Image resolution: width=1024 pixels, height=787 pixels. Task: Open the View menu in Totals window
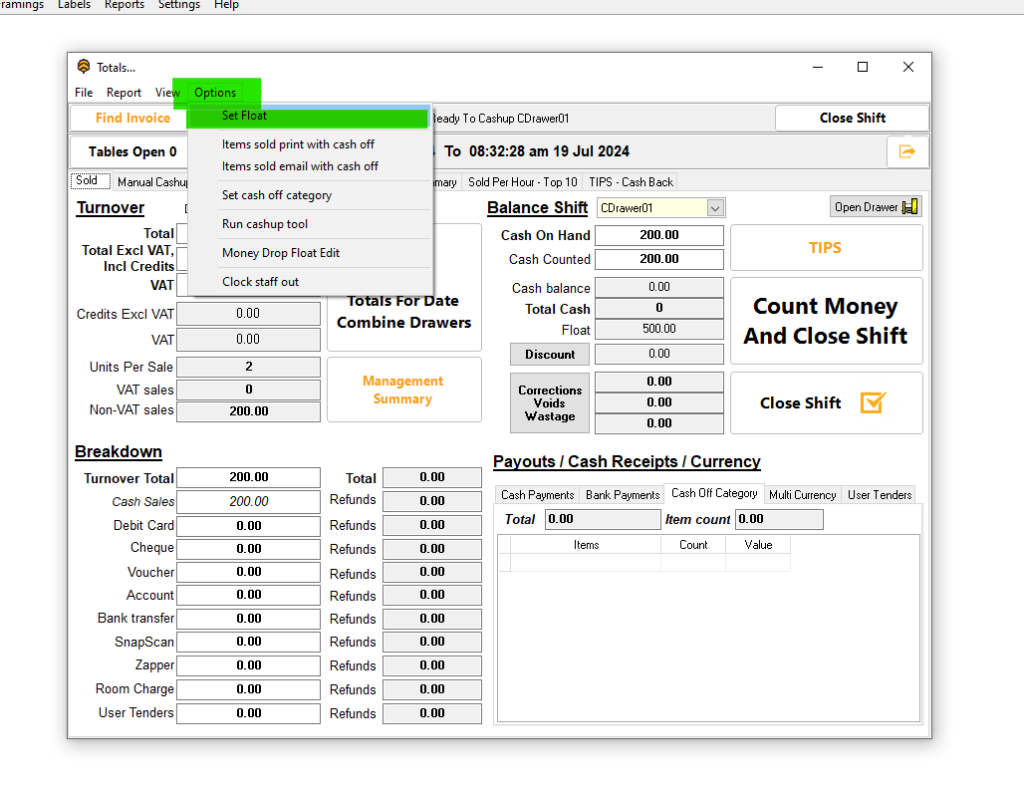pyautogui.click(x=167, y=92)
